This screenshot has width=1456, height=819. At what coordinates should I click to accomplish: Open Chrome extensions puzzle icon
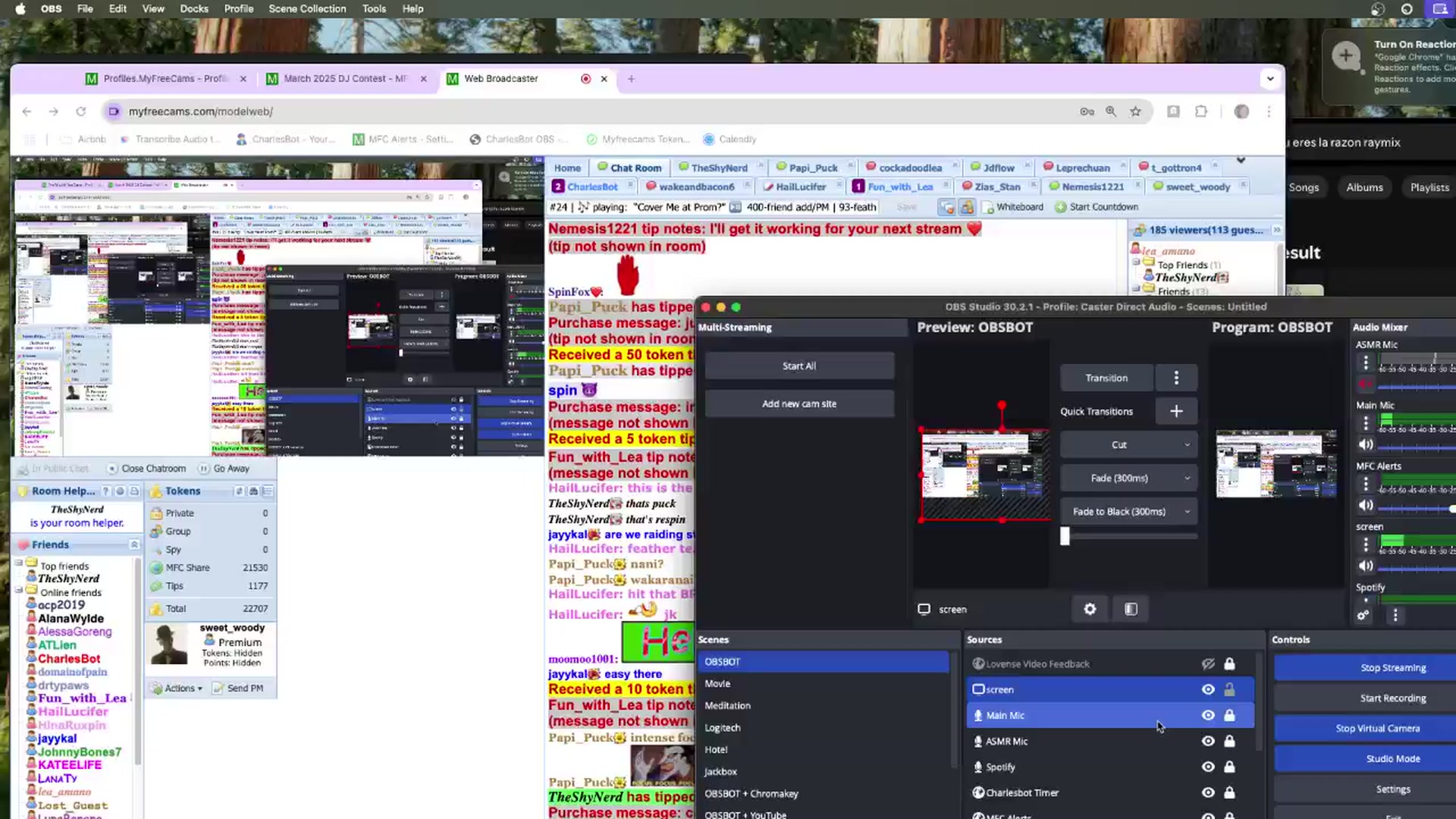1201,111
